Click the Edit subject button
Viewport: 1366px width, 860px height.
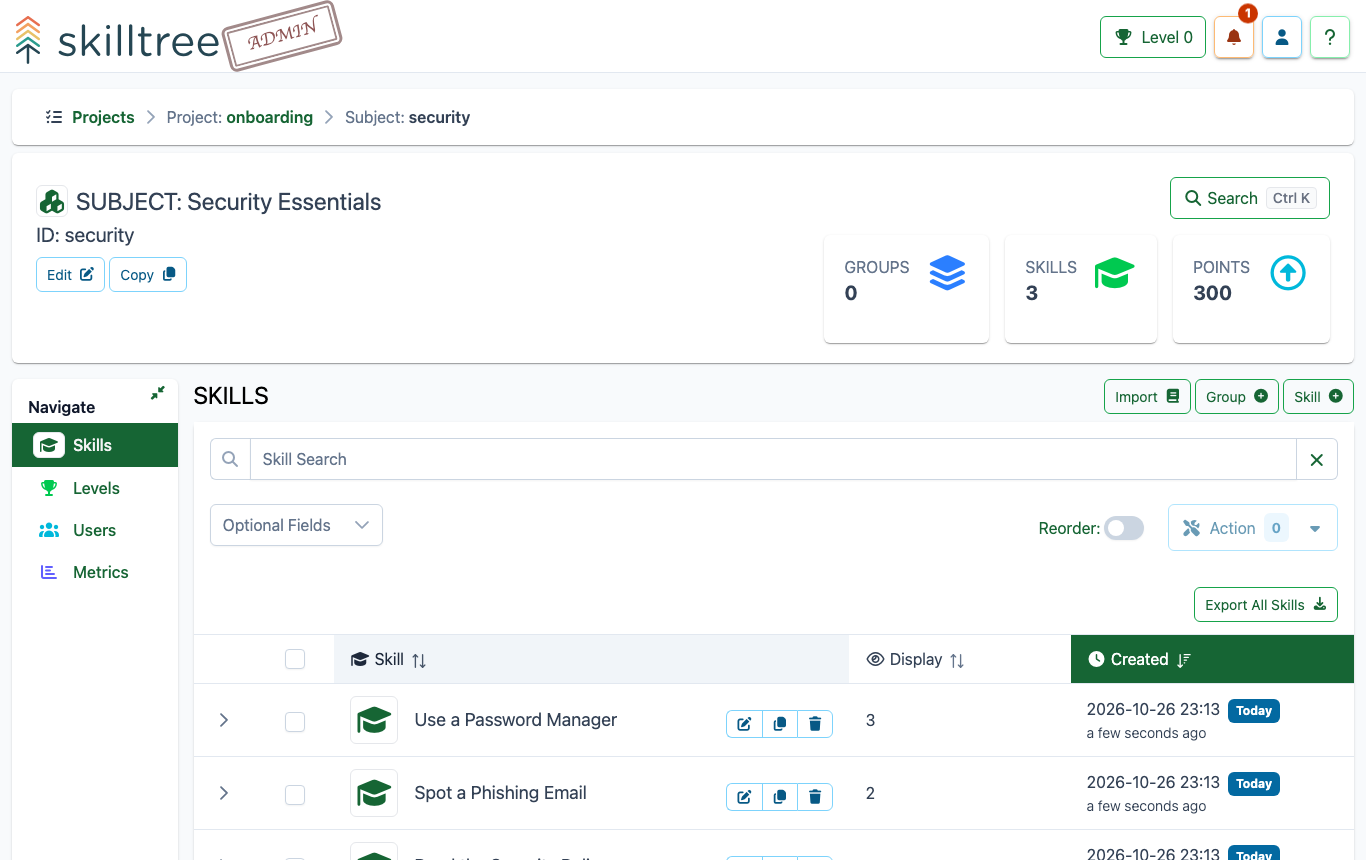click(x=70, y=275)
